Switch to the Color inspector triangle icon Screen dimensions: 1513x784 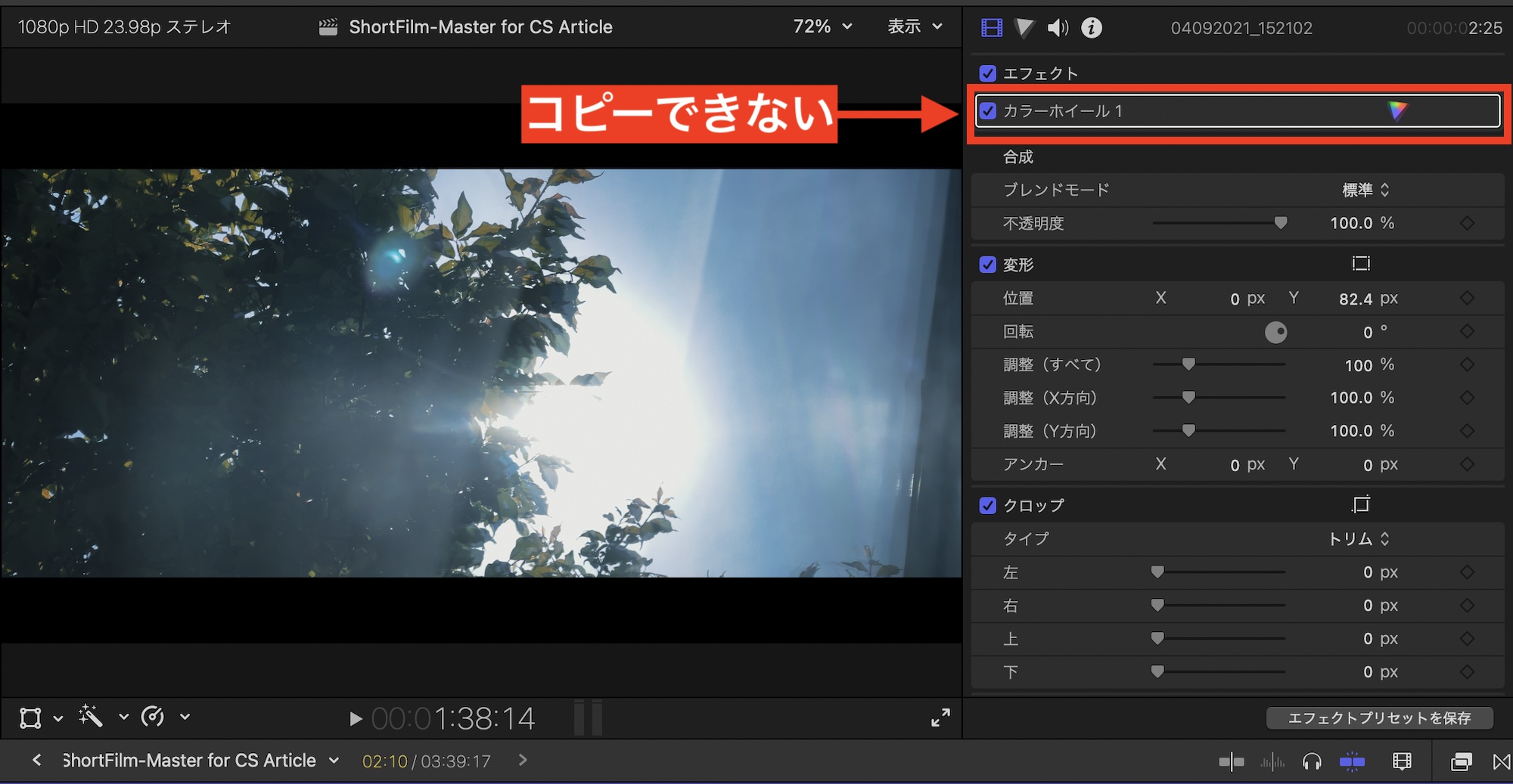pyautogui.click(x=1024, y=28)
